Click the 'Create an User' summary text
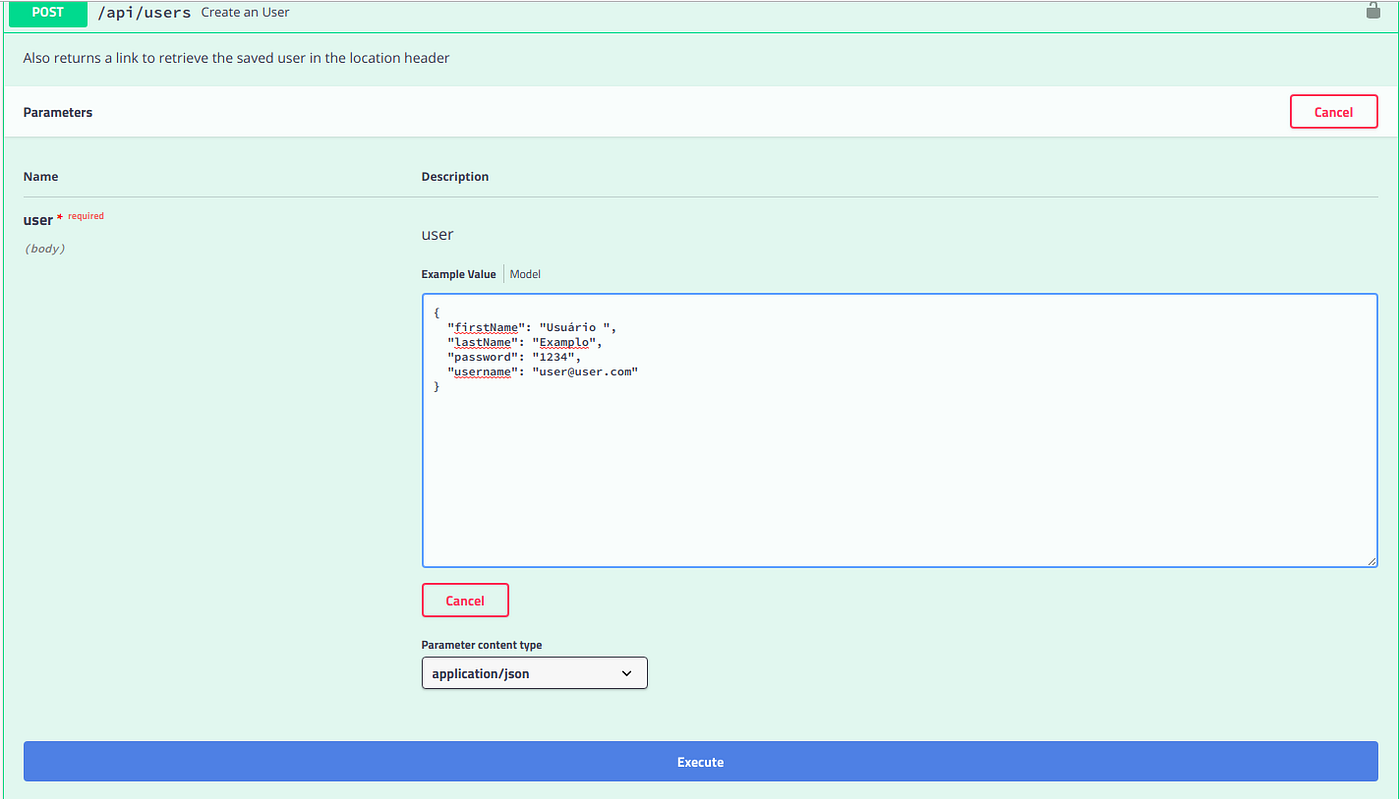Viewport: 1400px width, 799px height. [245, 11]
